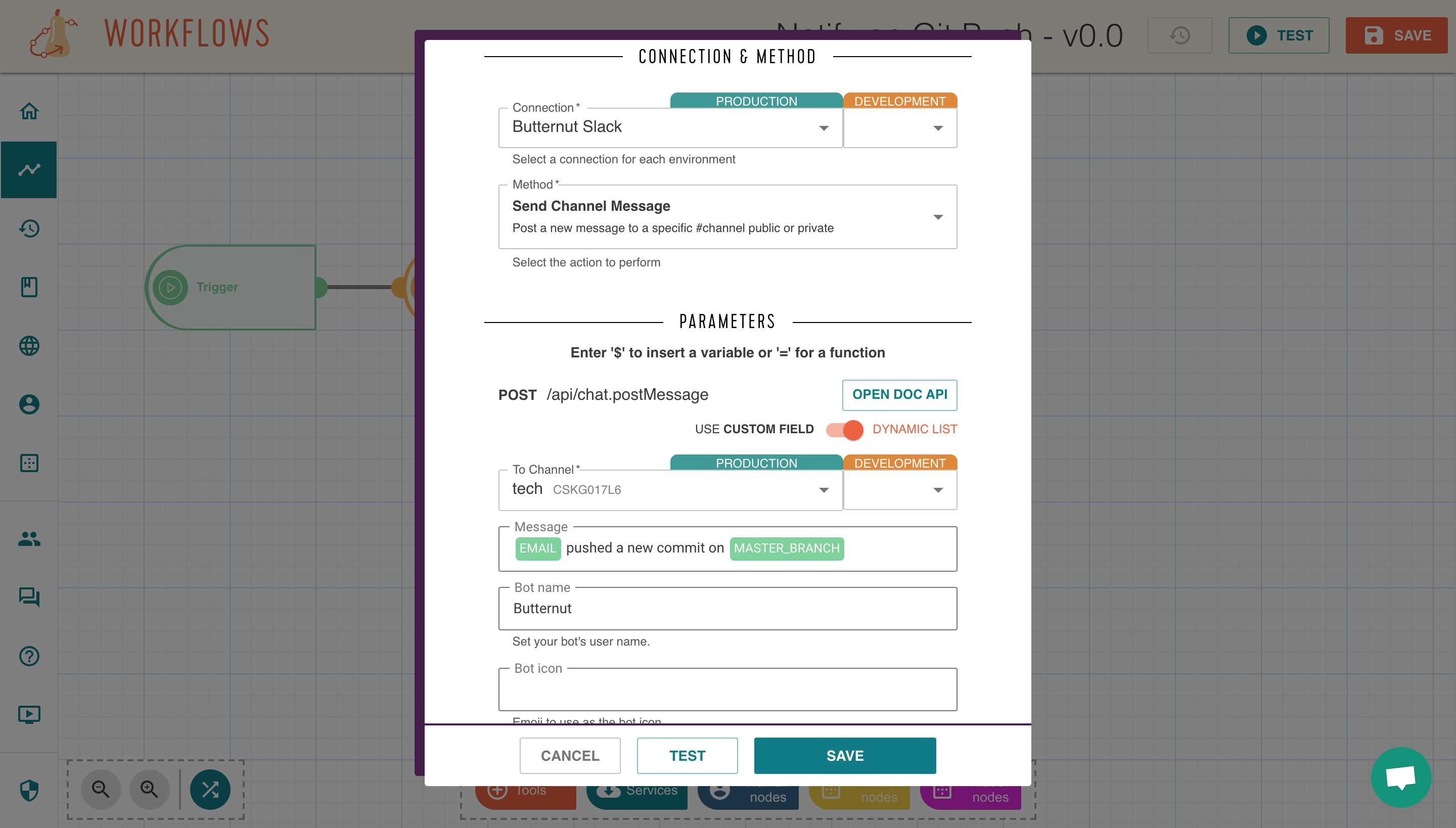Open the bookmark book icon in sidebar
Image resolution: width=1456 pixels, height=828 pixels.
(x=29, y=287)
